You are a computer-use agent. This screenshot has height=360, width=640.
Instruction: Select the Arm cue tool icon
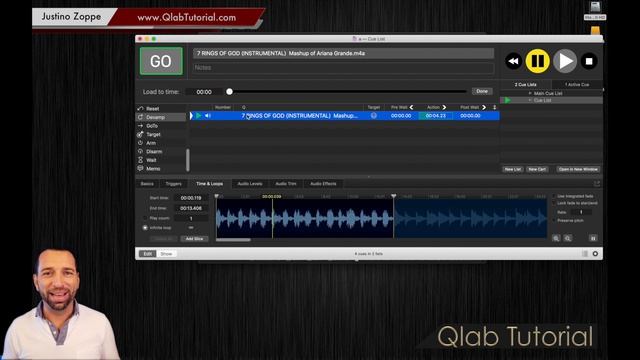click(x=140, y=143)
